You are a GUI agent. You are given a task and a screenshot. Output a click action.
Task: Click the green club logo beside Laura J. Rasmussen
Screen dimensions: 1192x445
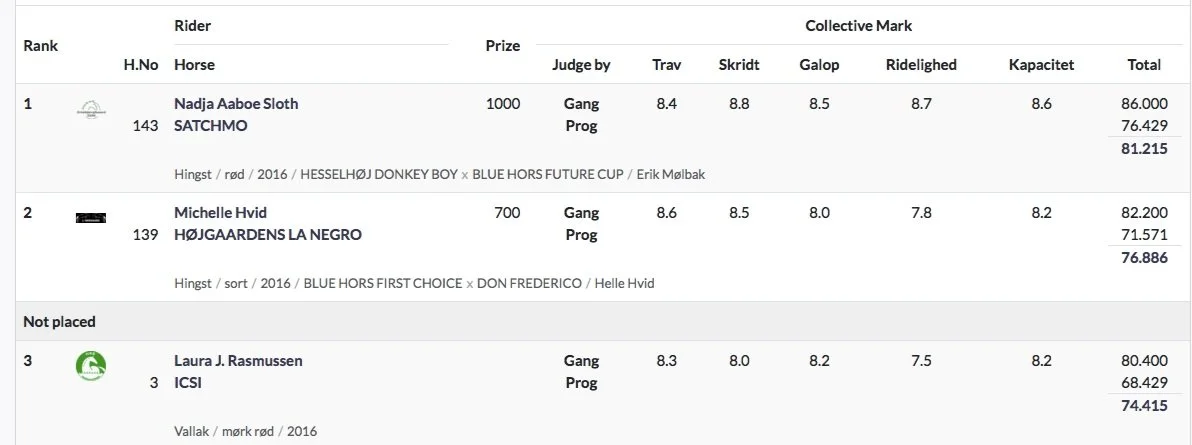[x=91, y=365]
